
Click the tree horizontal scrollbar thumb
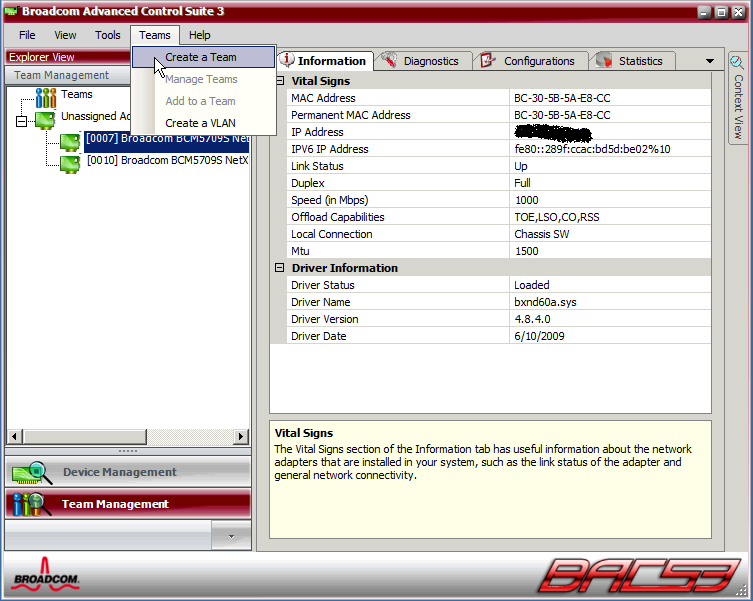point(84,436)
